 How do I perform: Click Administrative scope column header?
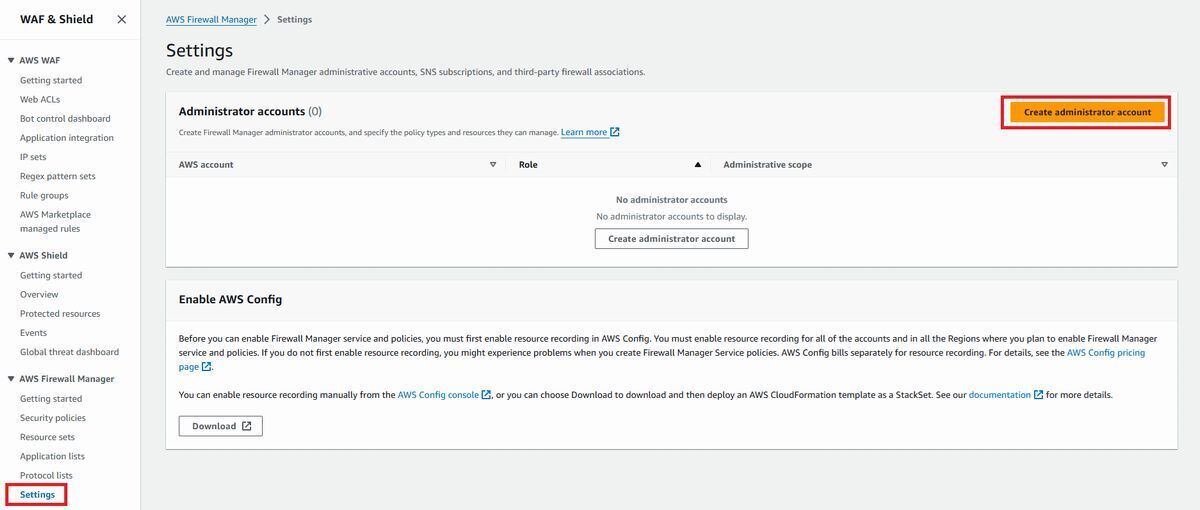pos(768,164)
